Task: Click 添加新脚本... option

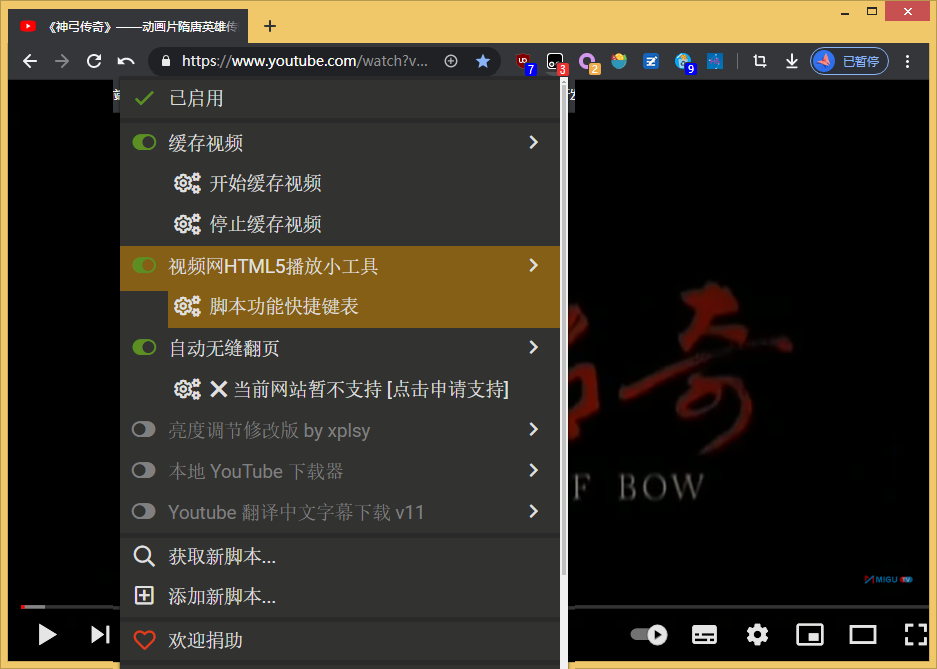Action: [x=222, y=596]
